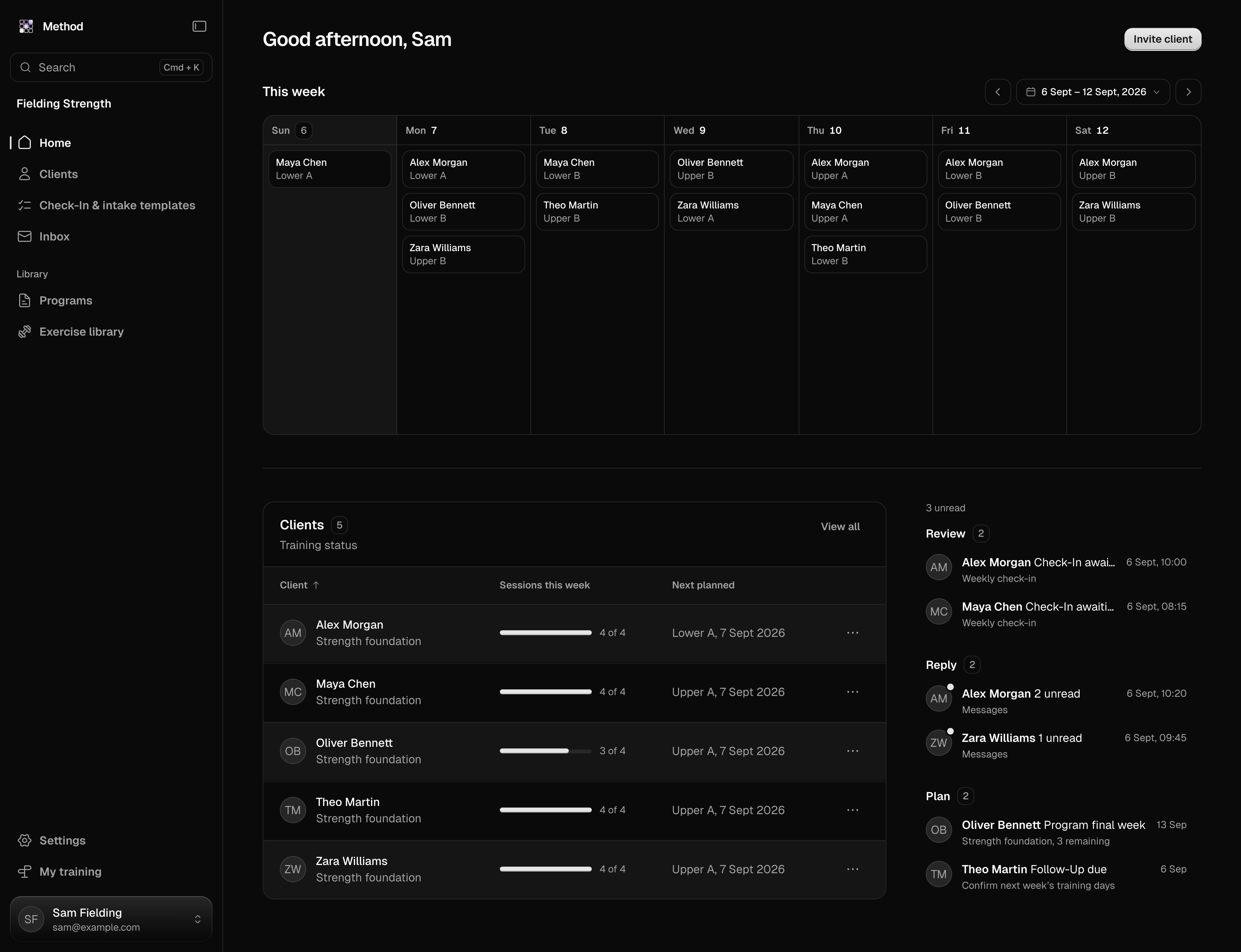Open the Clients page in the sidebar
Screen dimensions: 1241x952
coord(111,174)
